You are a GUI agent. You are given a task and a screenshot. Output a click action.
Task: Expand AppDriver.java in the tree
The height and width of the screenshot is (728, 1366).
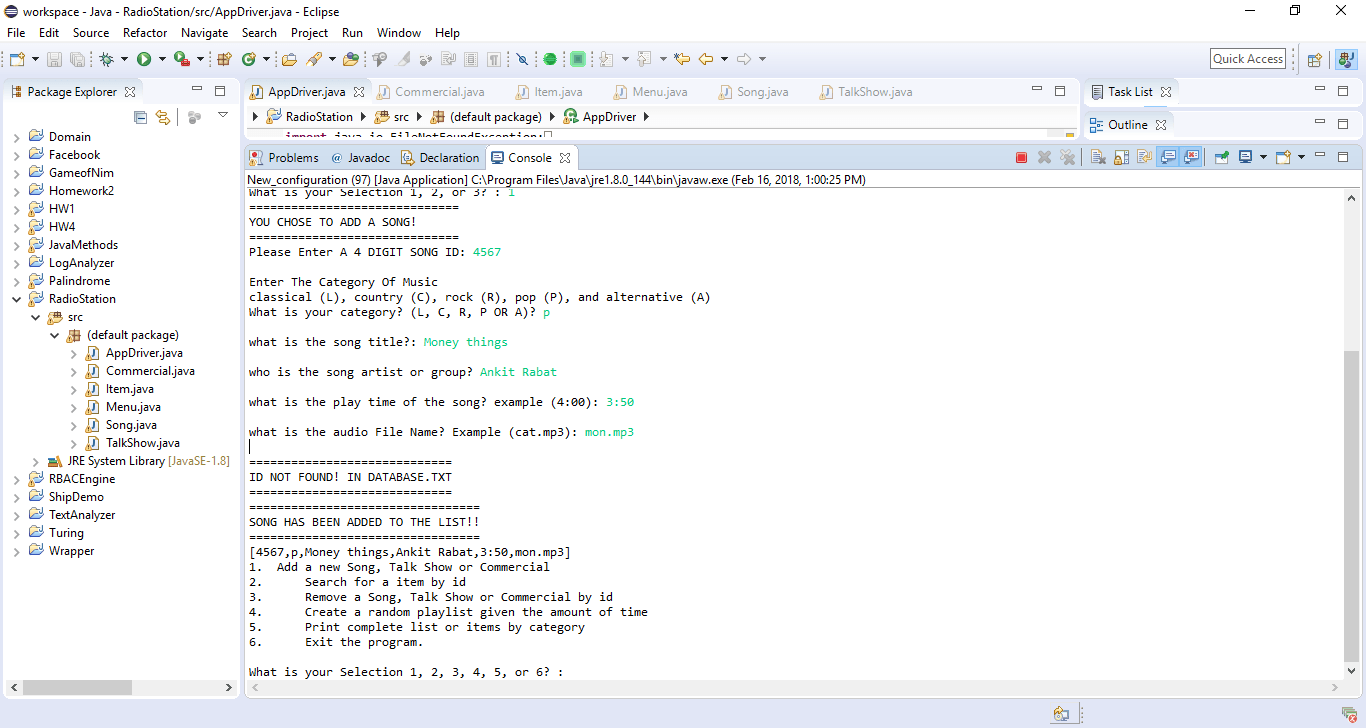click(73, 353)
